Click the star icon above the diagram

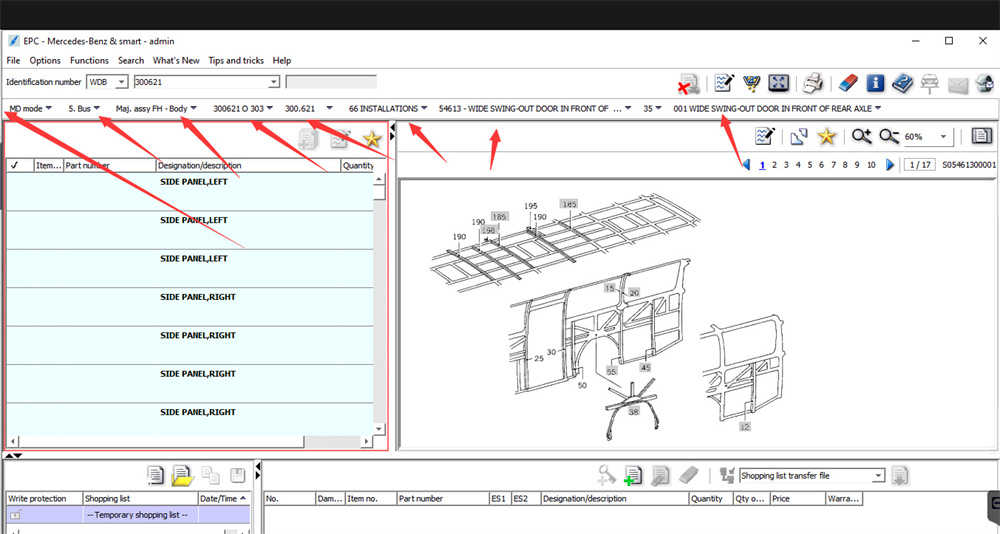[827, 137]
